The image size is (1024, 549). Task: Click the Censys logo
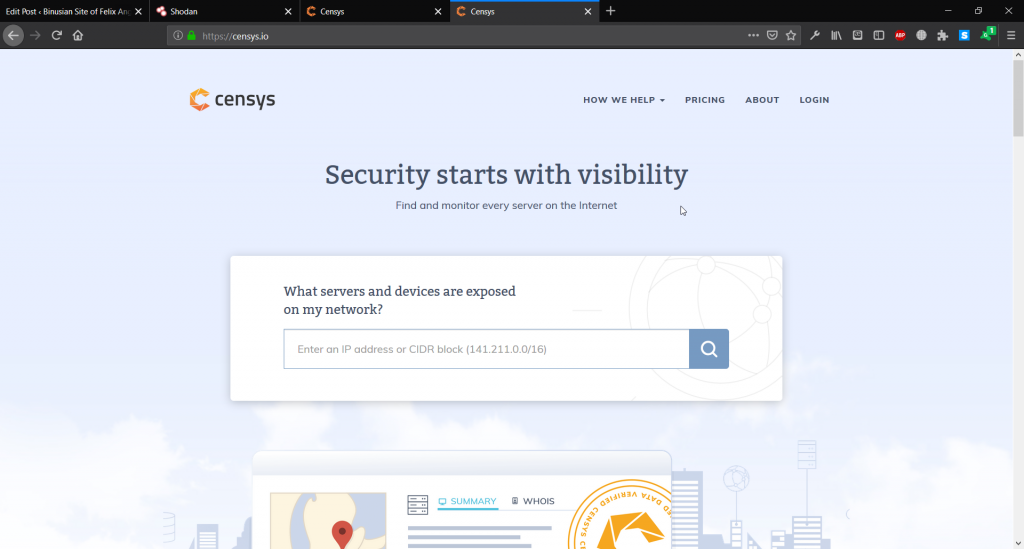[232, 100]
